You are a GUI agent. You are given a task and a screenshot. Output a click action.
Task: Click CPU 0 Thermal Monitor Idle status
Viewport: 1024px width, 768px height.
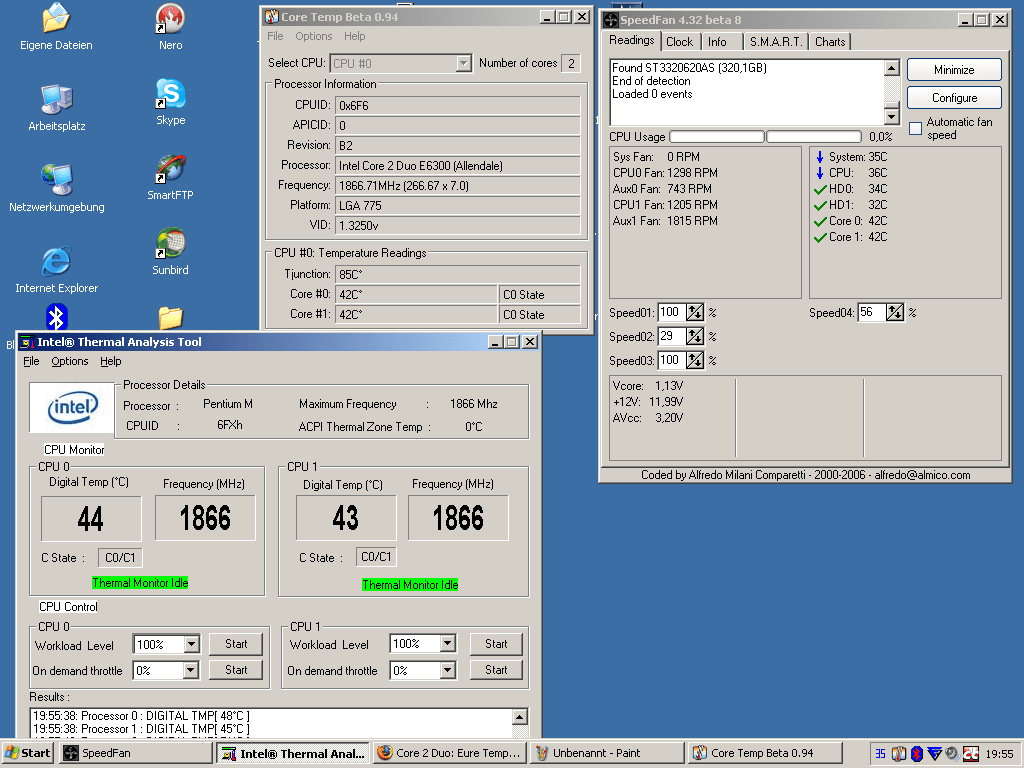point(140,583)
